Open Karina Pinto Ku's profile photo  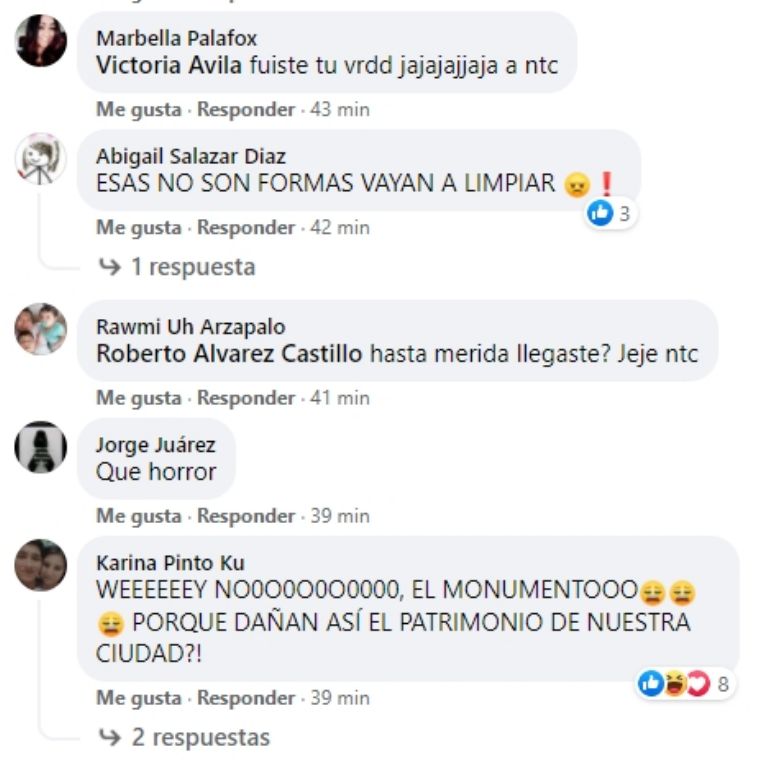41,565
